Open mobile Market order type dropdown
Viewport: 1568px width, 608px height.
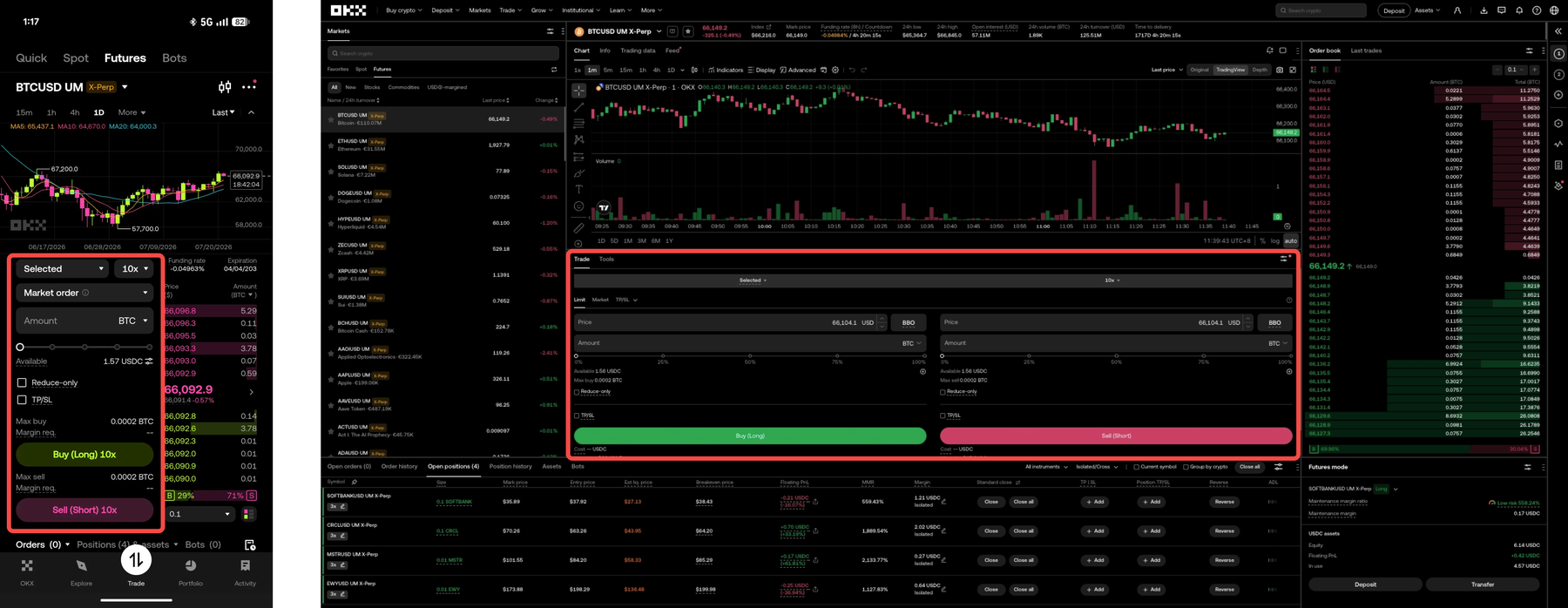pos(84,293)
